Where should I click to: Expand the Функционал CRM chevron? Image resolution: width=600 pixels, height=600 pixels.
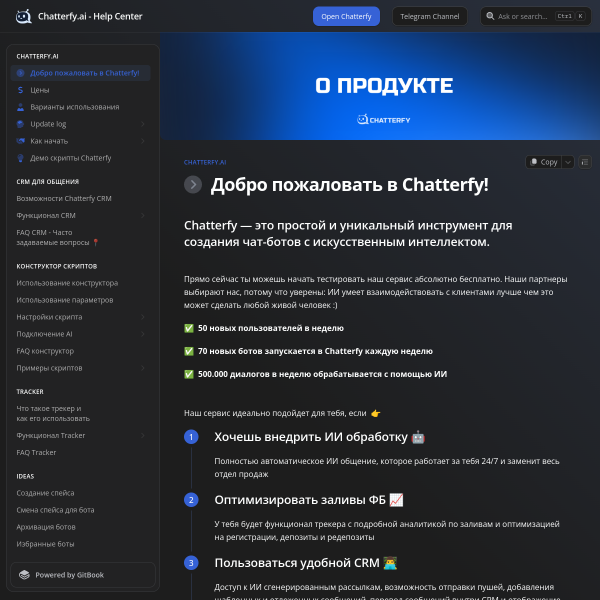coord(142,215)
